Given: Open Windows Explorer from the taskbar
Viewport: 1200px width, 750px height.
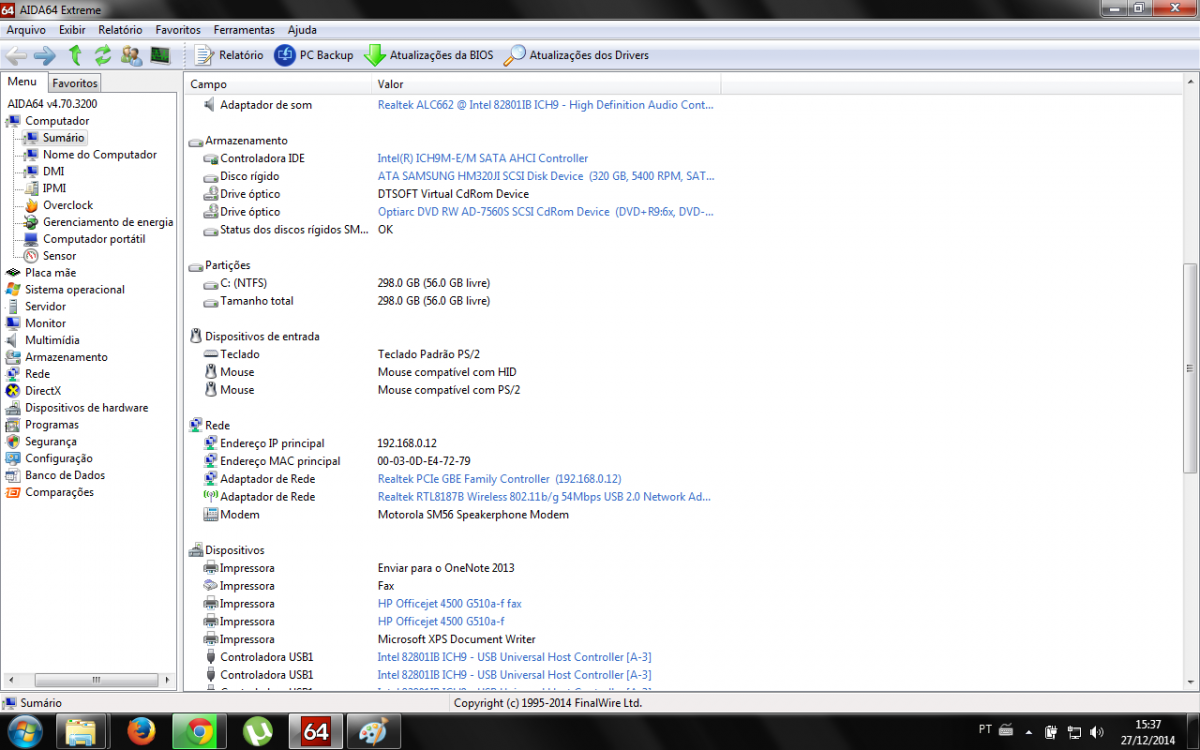Looking at the screenshot, I should [x=81, y=732].
